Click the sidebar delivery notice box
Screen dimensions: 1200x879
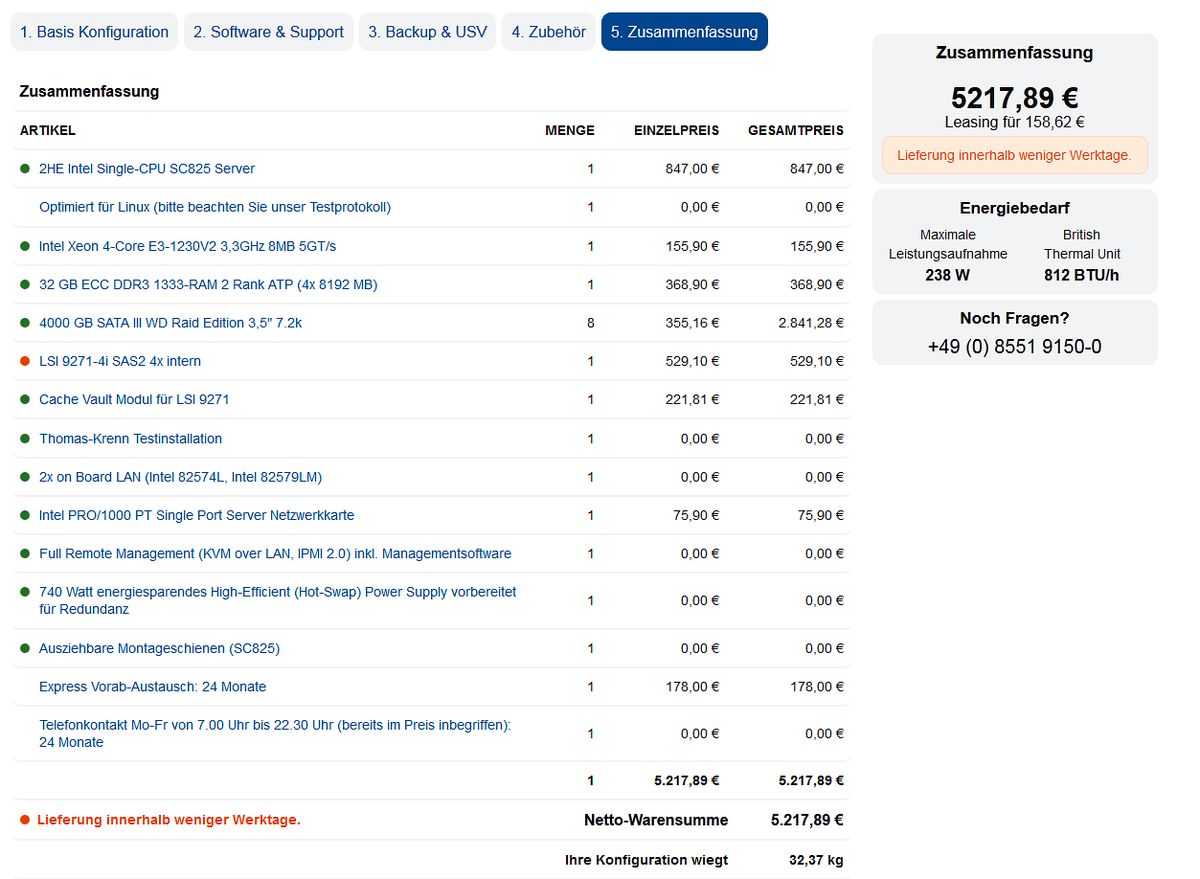point(1014,156)
